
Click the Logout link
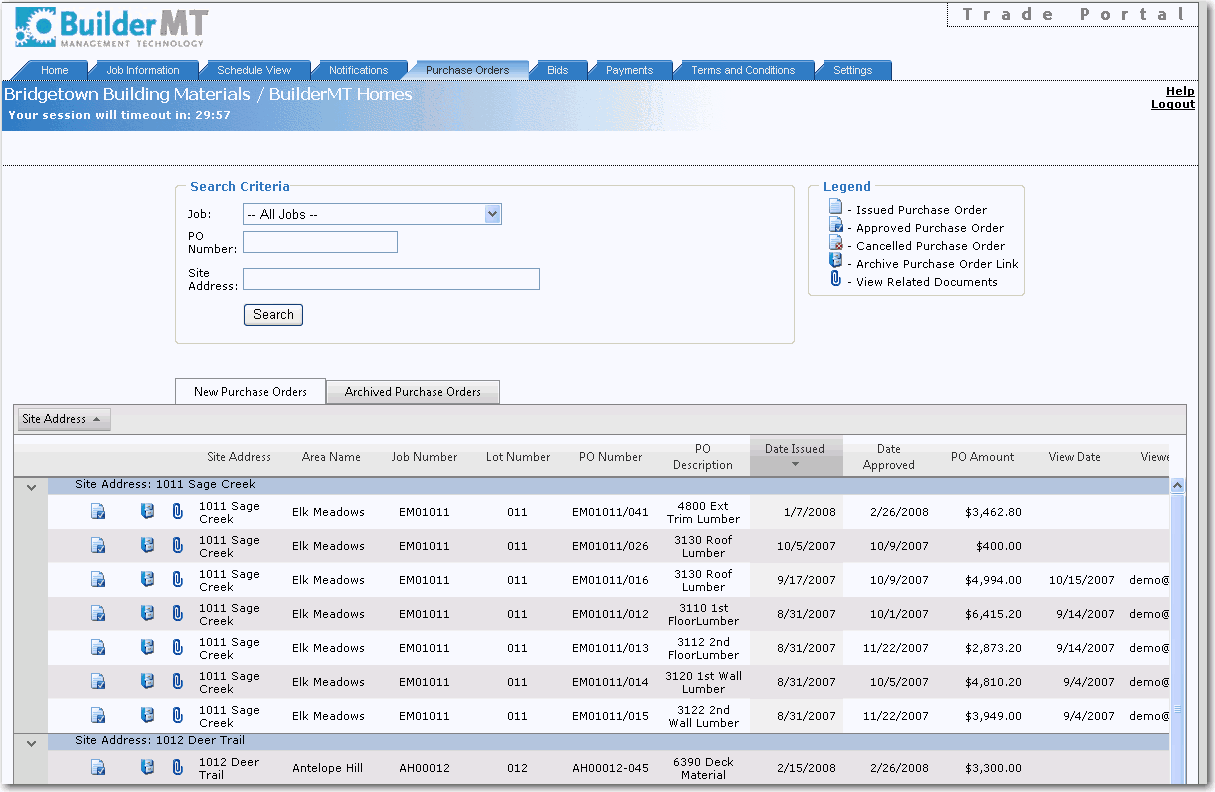(1173, 104)
